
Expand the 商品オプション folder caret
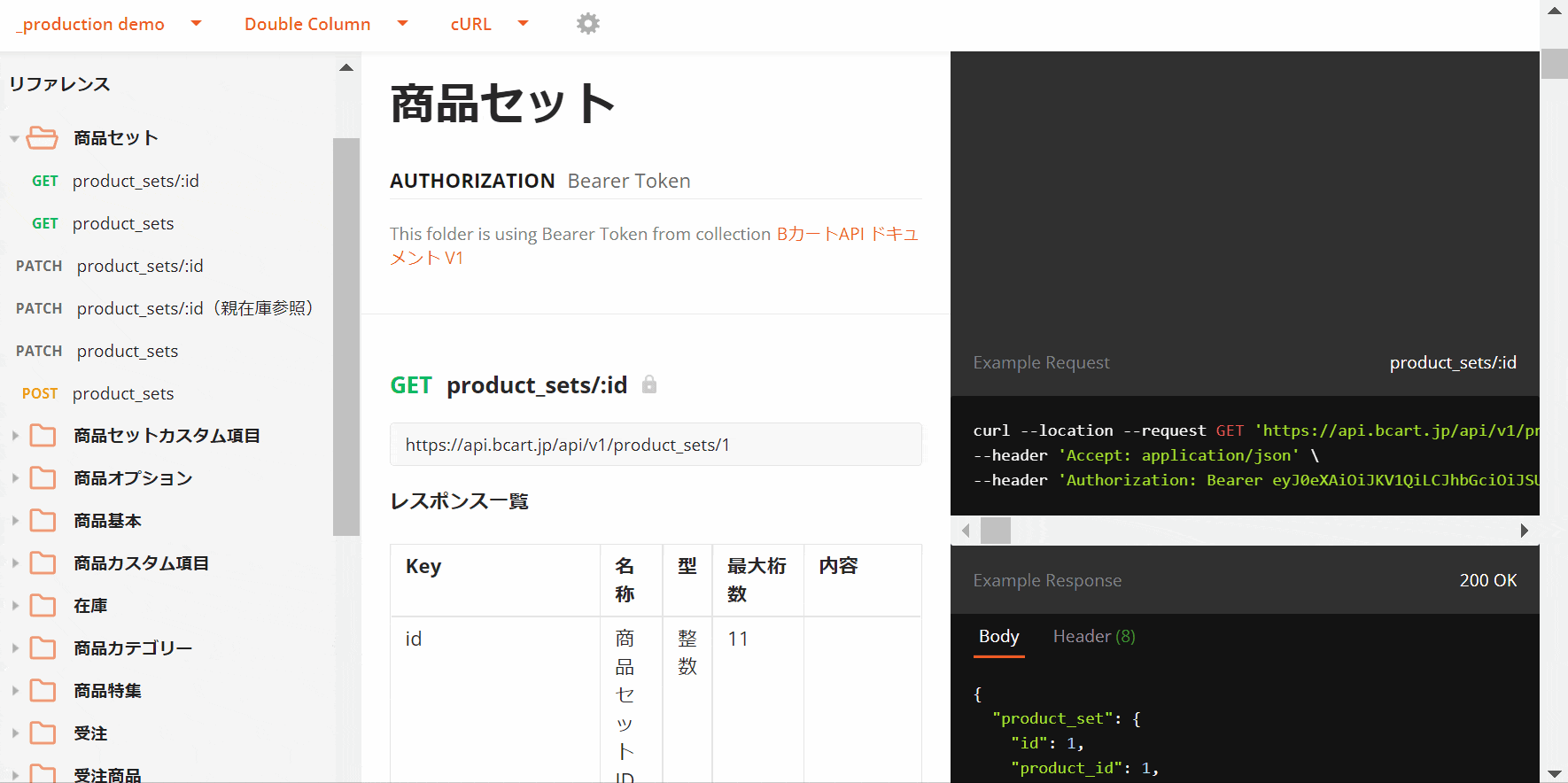pyautogui.click(x=15, y=478)
